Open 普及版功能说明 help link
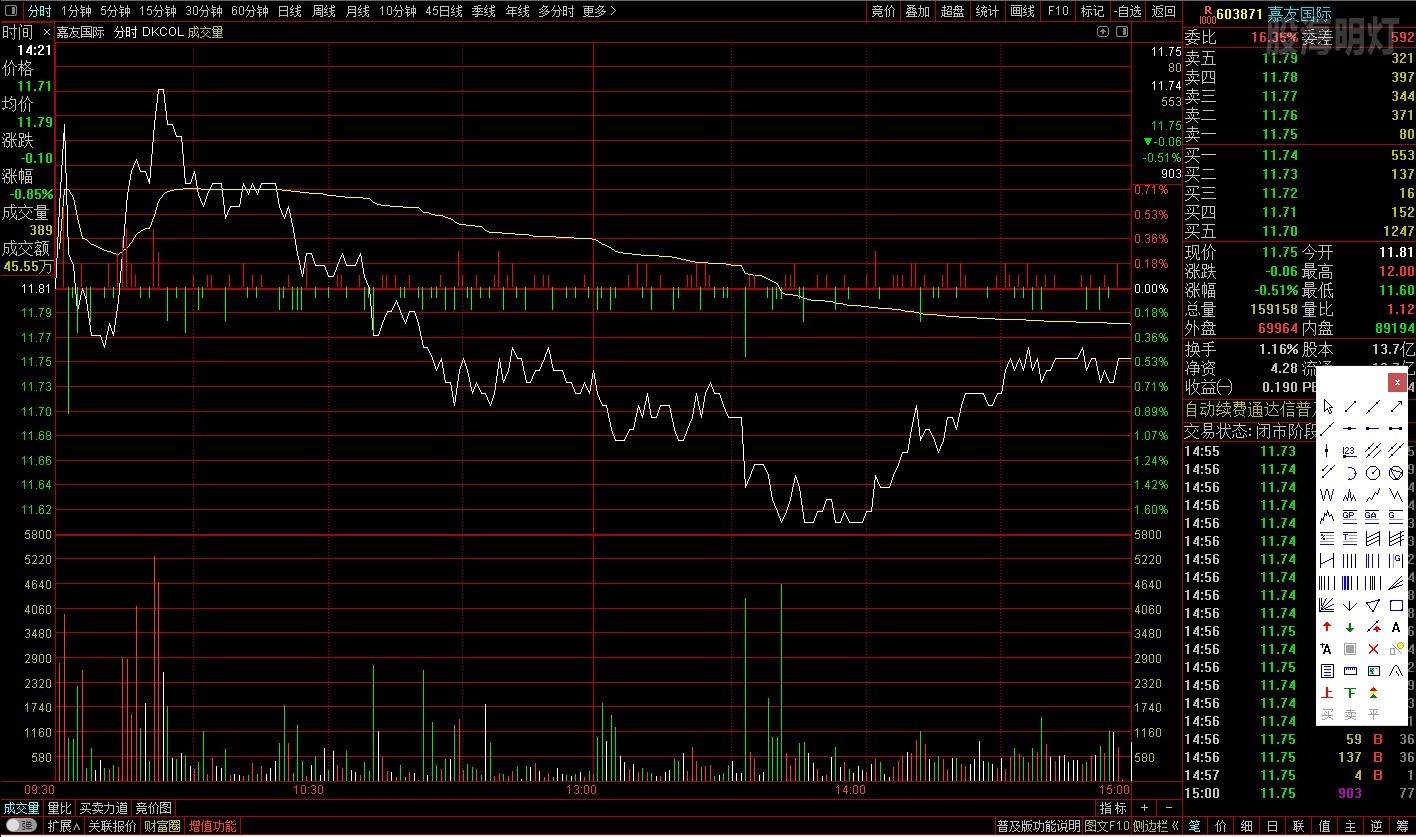 click(1038, 826)
